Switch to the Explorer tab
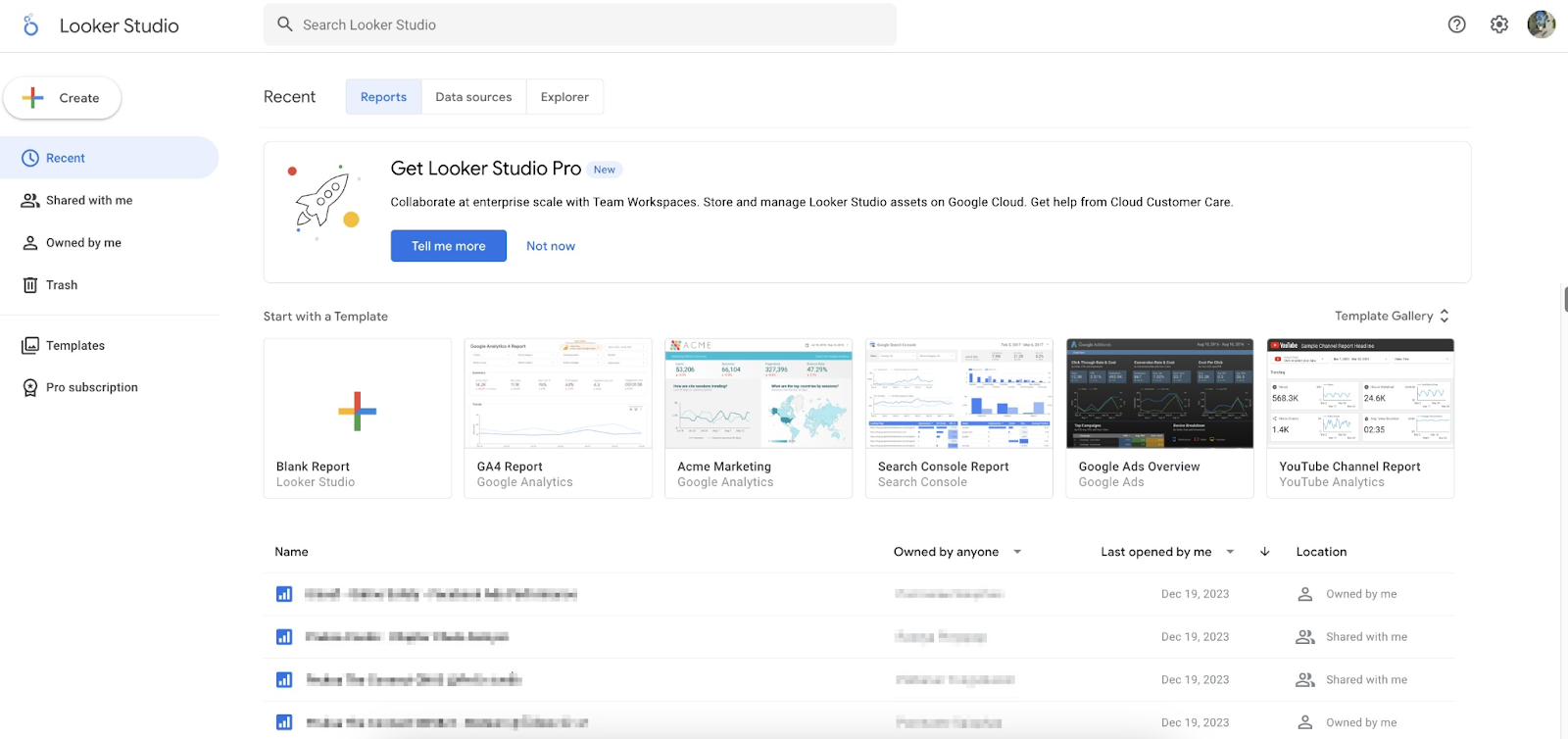Image resolution: width=1568 pixels, height=739 pixels. tap(564, 97)
